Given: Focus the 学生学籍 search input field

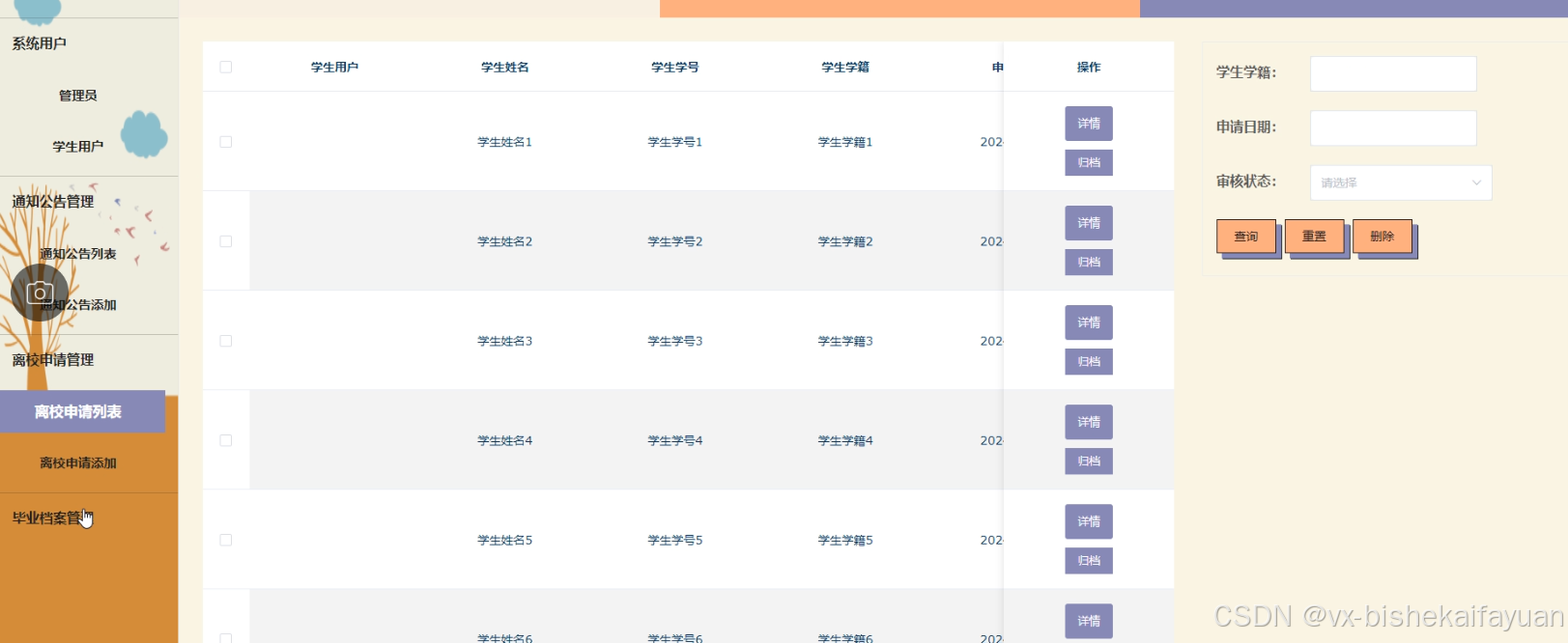Looking at the screenshot, I should tap(1393, 73).
